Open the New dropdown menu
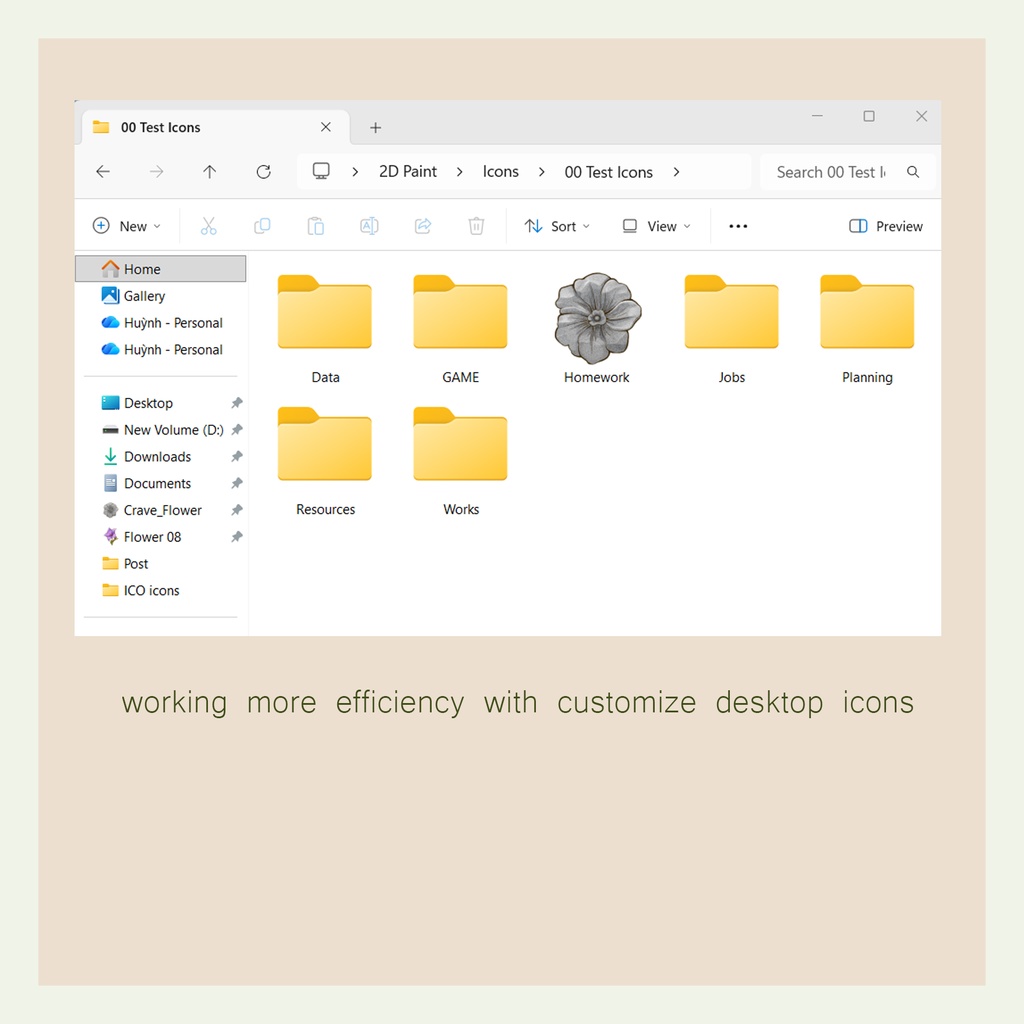Screen dimensions: 1024x1024 [127, 226]
